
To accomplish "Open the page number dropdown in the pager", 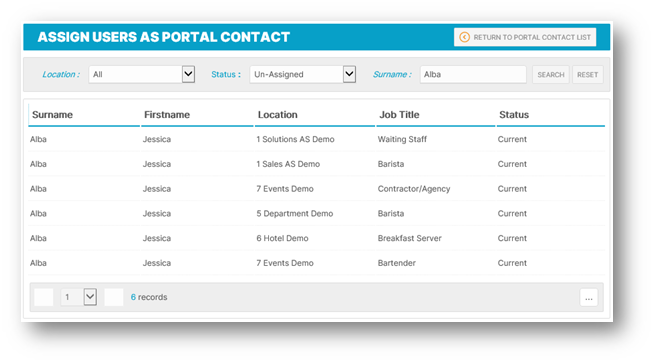I will 79,297.
